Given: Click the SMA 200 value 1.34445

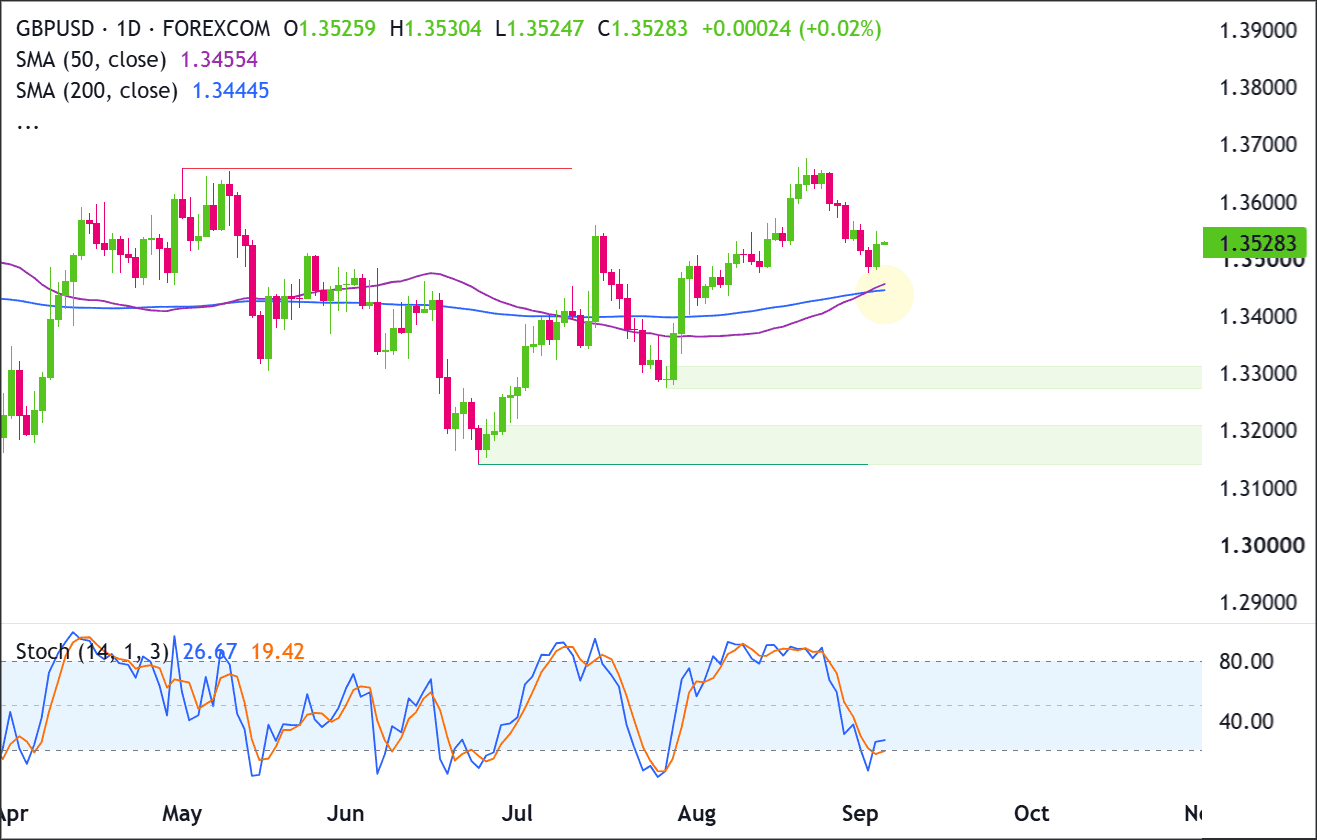Looking at the screenshot, I should (230, 91).
